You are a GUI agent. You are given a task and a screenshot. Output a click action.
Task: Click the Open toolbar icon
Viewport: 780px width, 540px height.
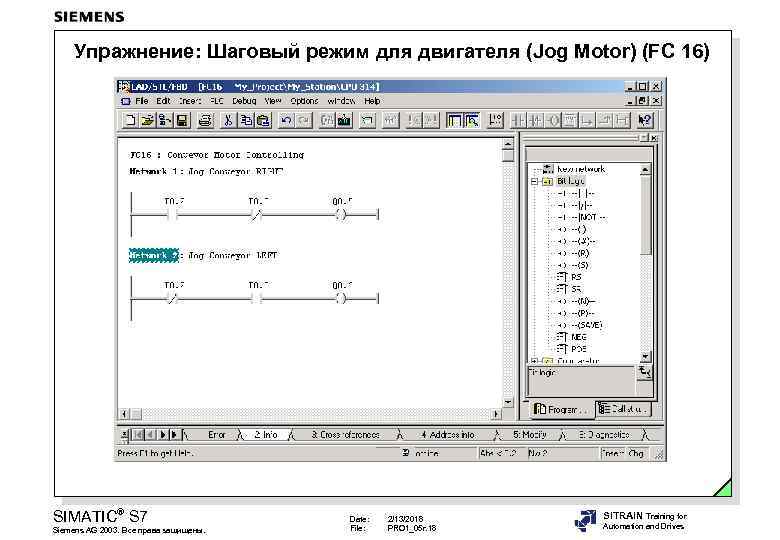click(147, 120)
